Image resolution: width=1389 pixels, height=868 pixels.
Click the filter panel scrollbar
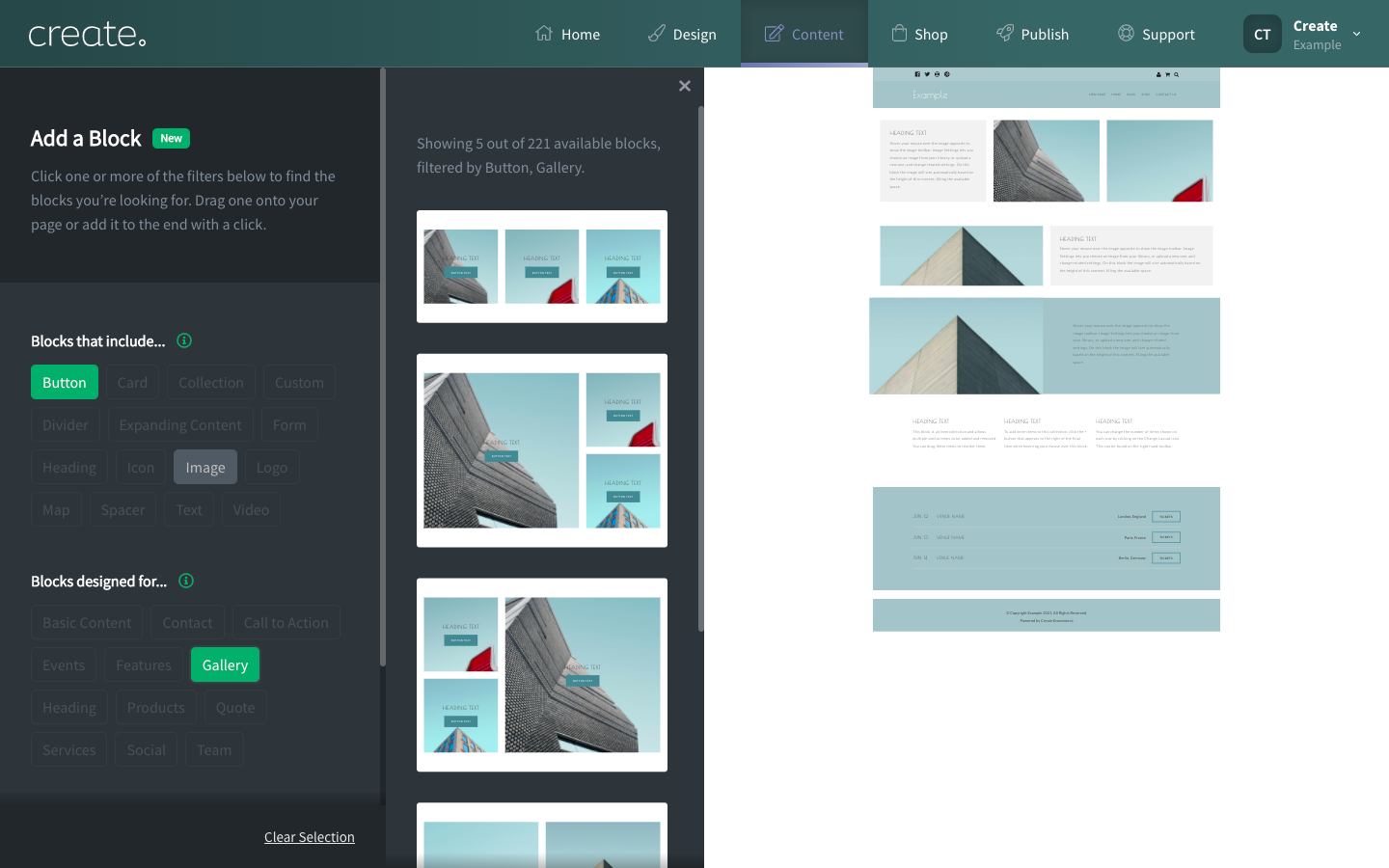point(383,366)
